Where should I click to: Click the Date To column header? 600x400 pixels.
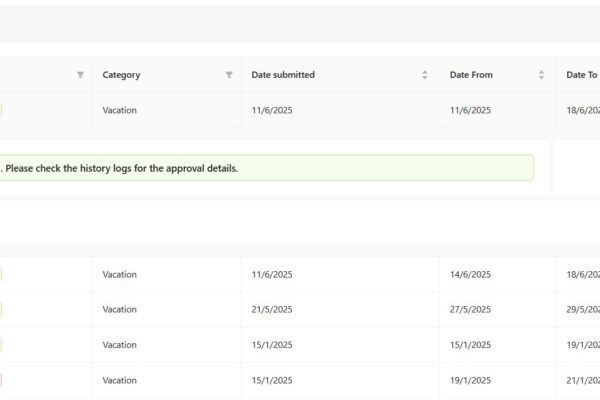click(x=581, y=75)
